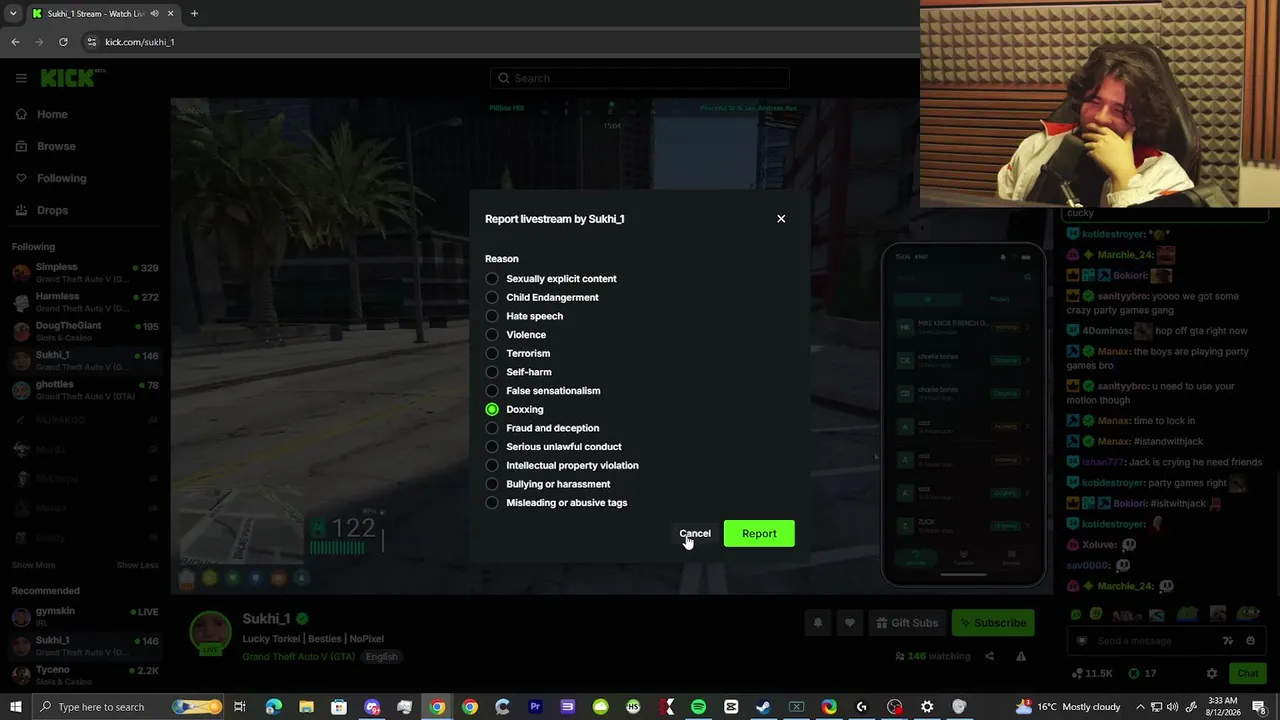Open ghotties channel from Following list
Screen dimensions: 1280x720
pos(85,388)
